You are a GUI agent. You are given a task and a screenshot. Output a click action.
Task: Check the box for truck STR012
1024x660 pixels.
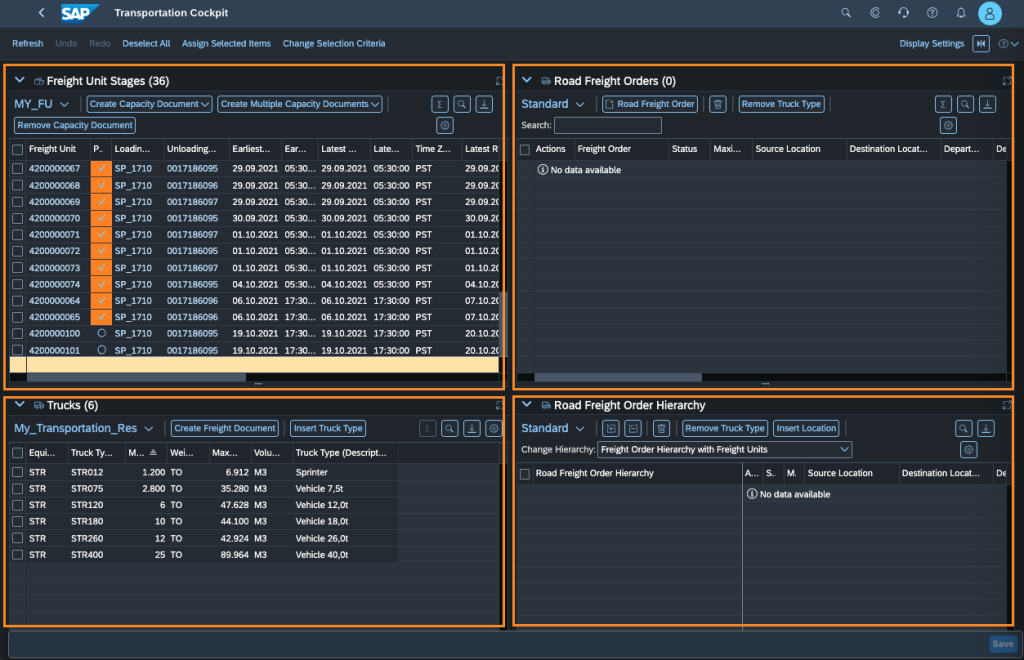pos(18,472)
